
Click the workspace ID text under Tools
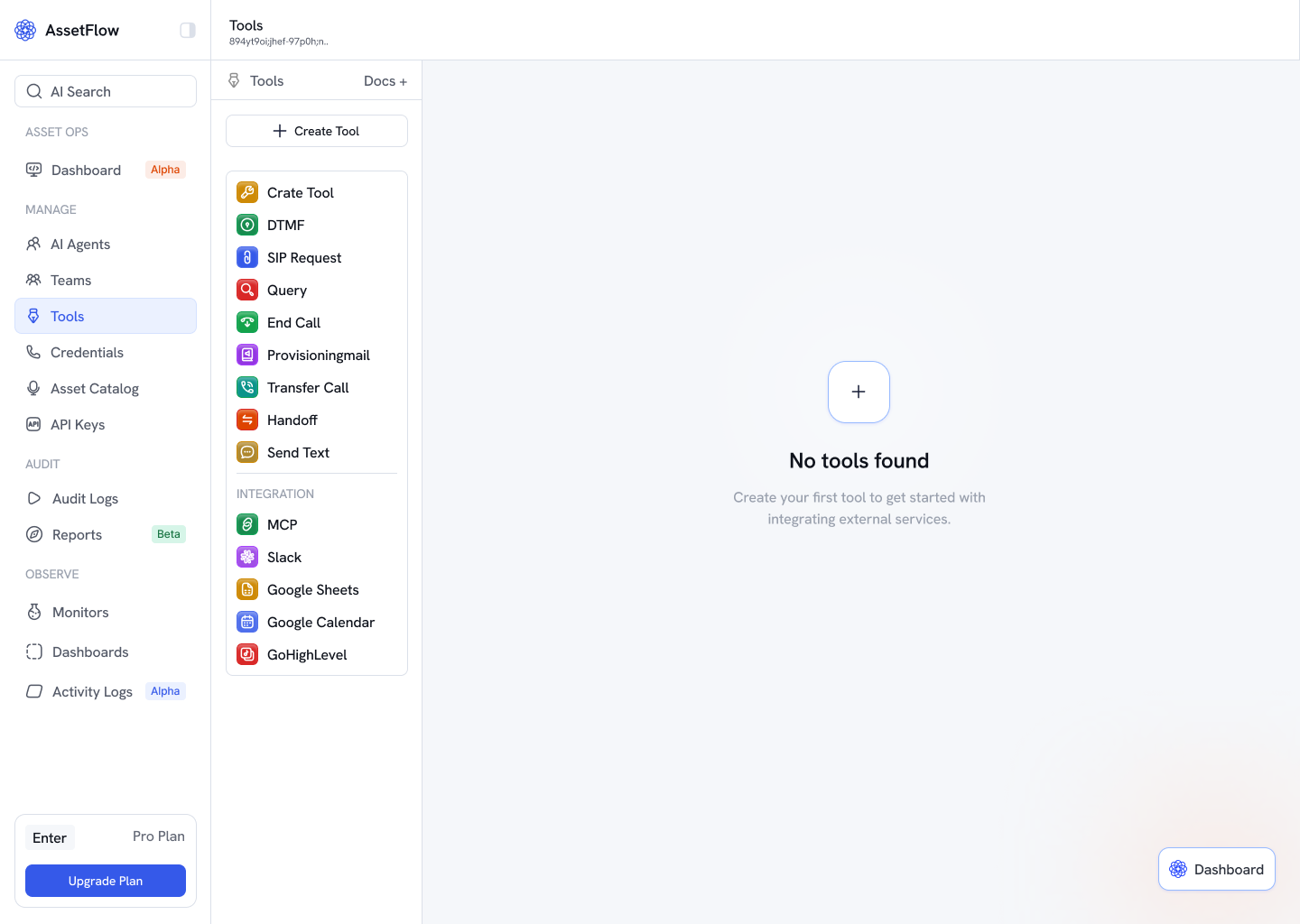[279, 42]
